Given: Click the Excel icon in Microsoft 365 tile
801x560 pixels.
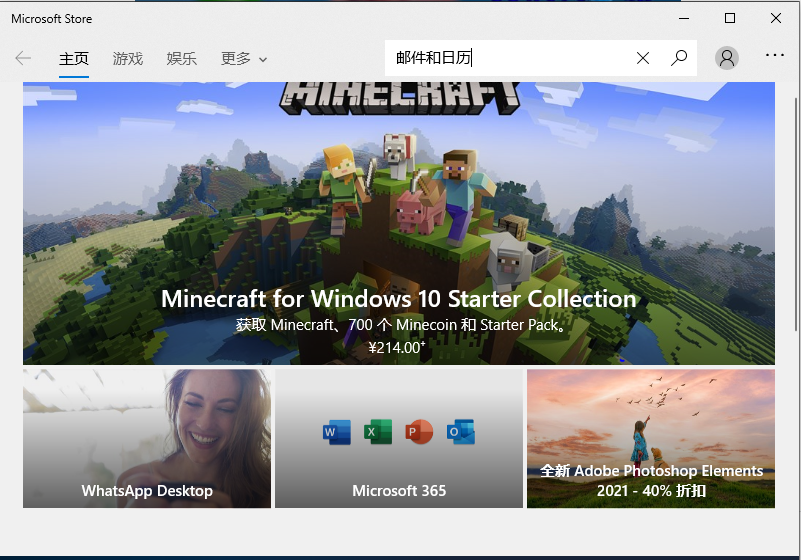Looking at the screenshot, I should click(376, 432).
